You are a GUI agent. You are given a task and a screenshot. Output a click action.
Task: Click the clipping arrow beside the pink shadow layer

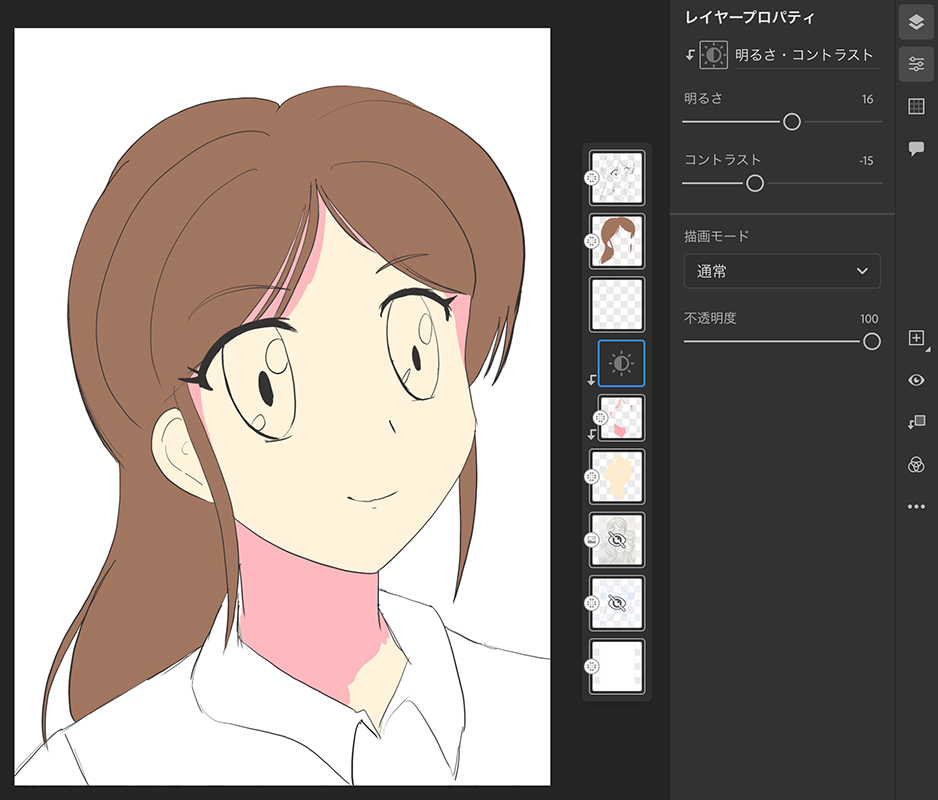pos(592,434)
